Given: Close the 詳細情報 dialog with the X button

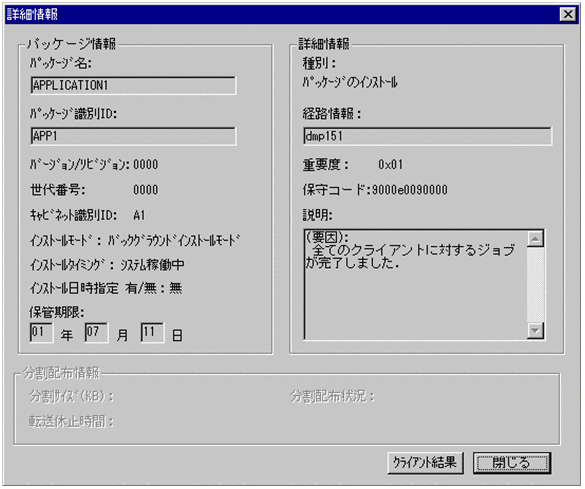Looking at the screenshot, I should pyautogui.click(x=568, y=15).
